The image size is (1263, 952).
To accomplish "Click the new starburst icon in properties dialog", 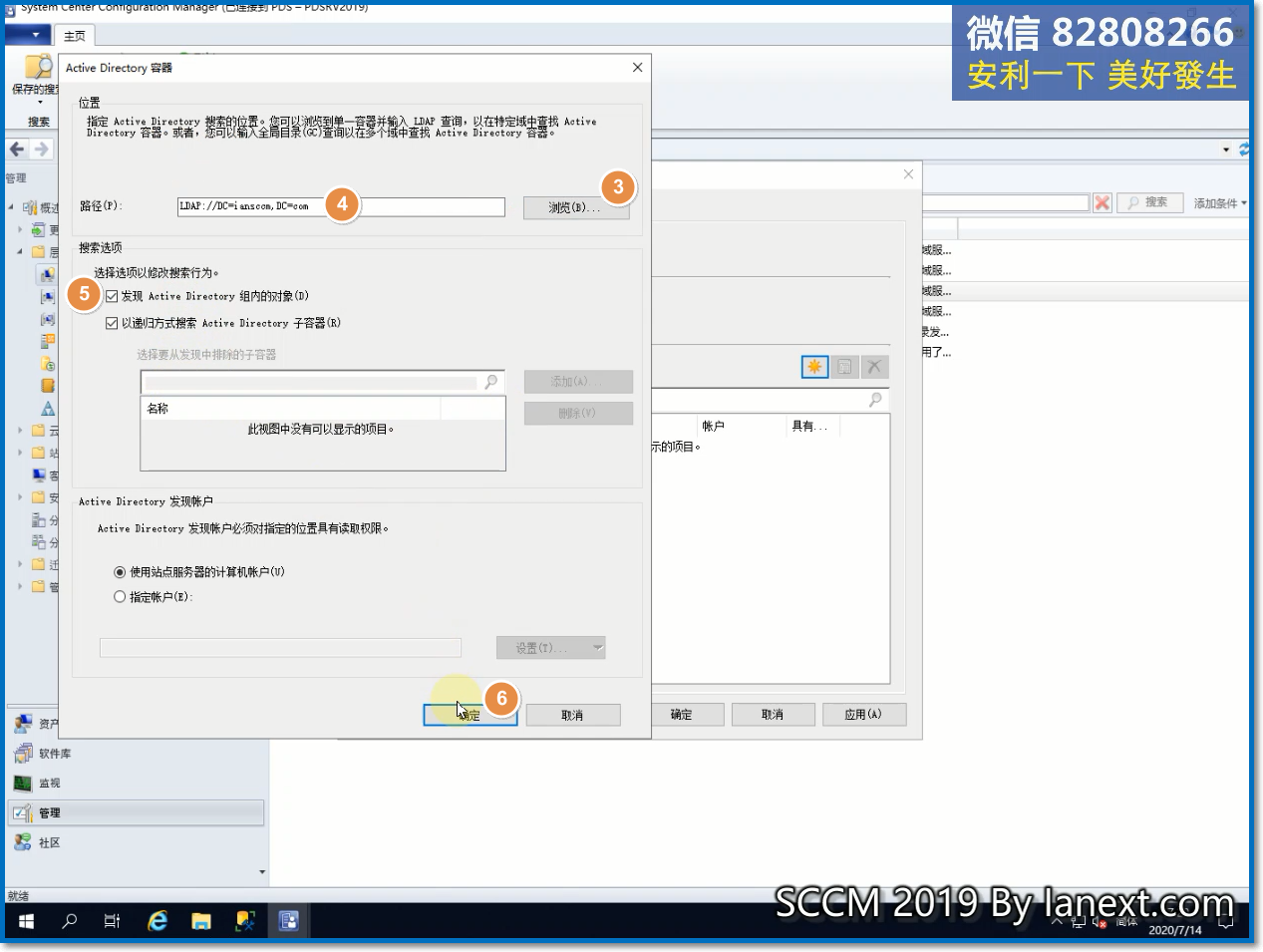I will point(814,367).
